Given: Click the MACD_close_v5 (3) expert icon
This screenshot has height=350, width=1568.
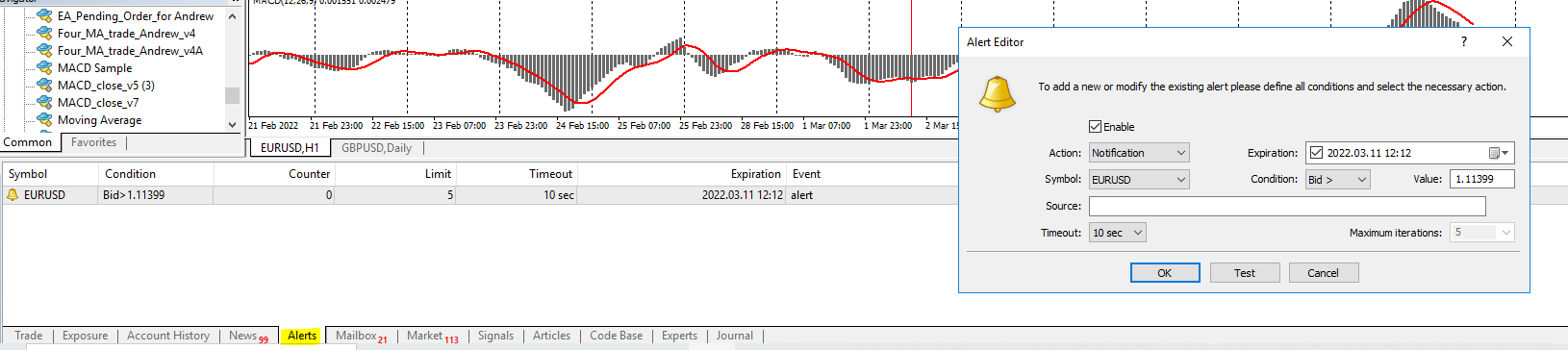Looking at the screenshot, I should coord(44,85).
